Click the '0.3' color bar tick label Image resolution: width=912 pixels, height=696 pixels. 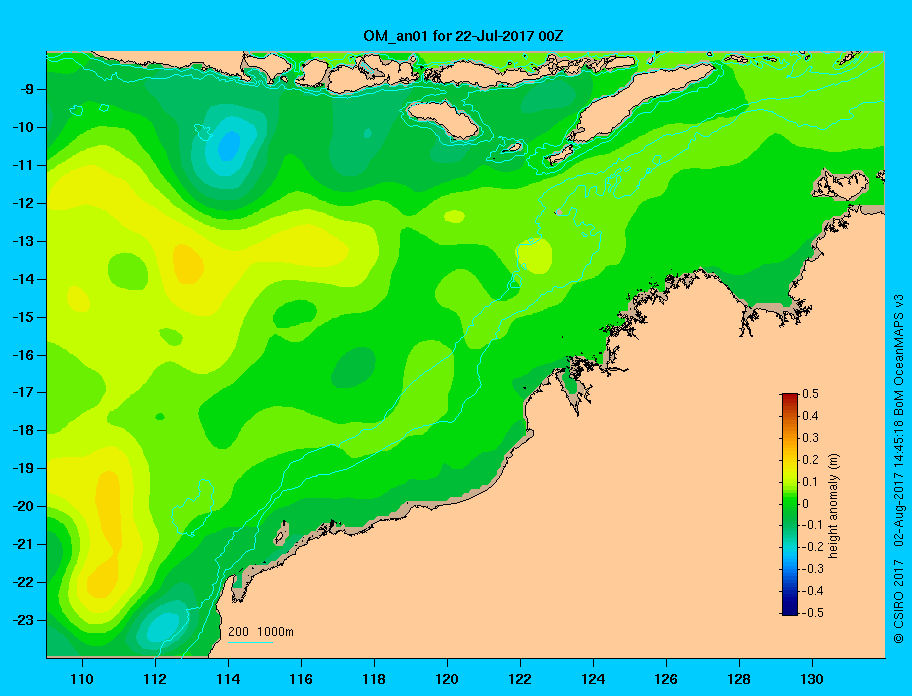[810, 438]
